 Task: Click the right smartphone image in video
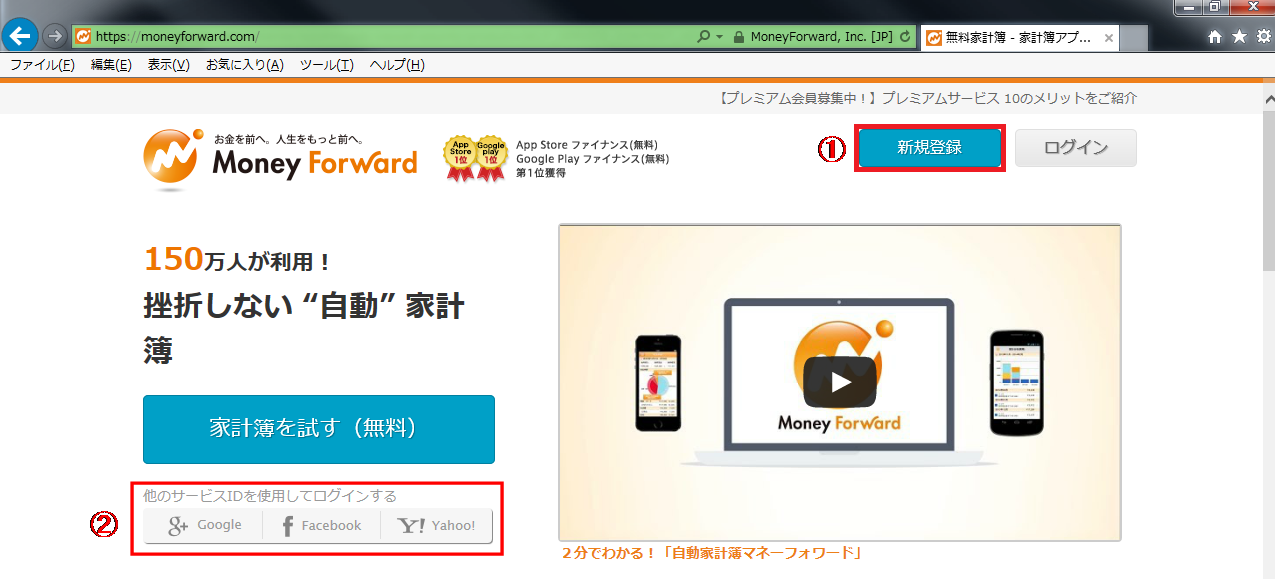click(x=1017, y=382)
